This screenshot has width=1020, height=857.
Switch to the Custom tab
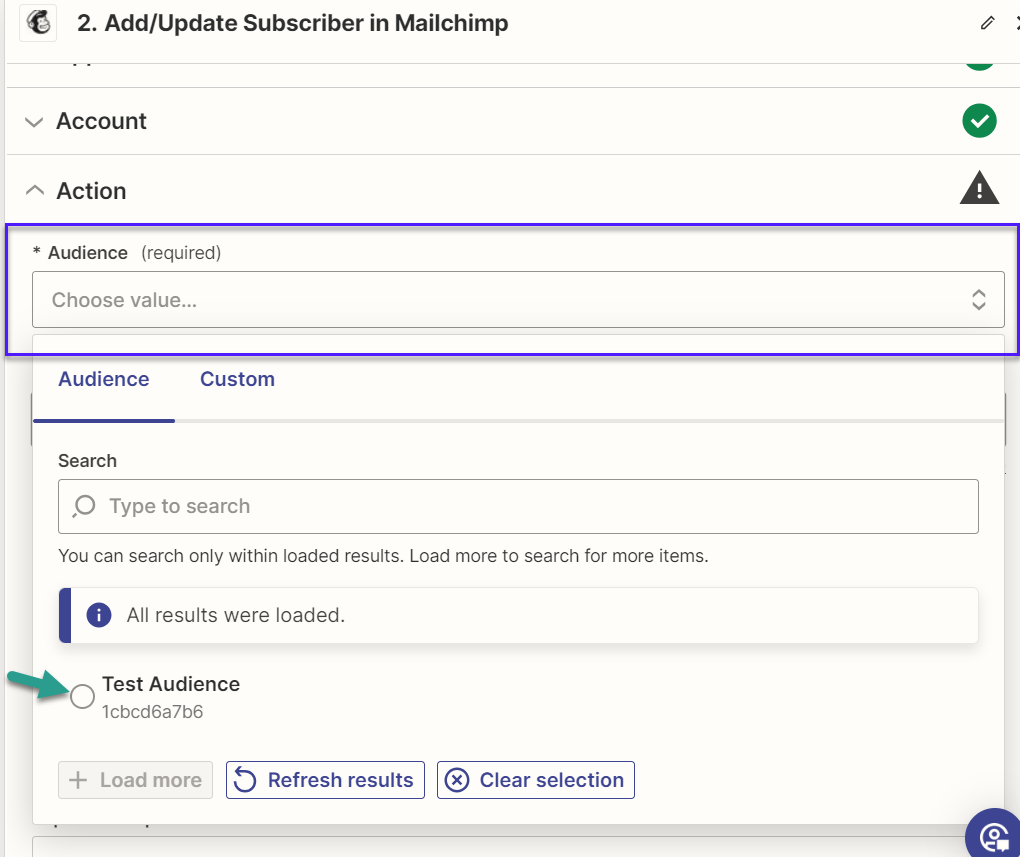237,379
